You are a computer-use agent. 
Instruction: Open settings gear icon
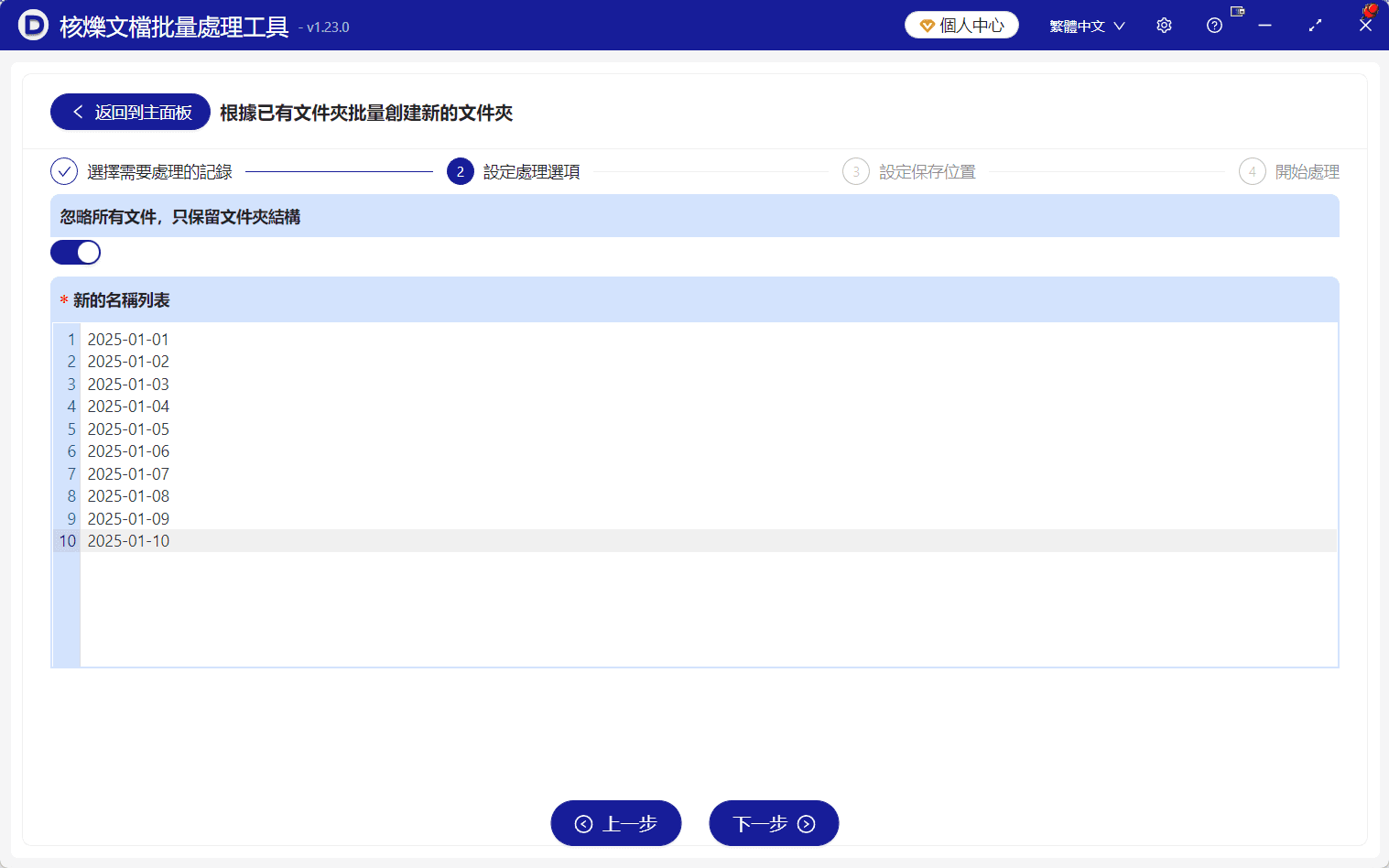pyautogui.click(x=1164, y=26)
